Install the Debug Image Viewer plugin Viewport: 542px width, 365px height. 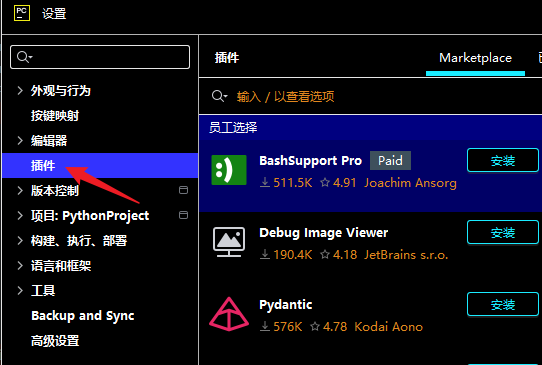tap(503, 232)
